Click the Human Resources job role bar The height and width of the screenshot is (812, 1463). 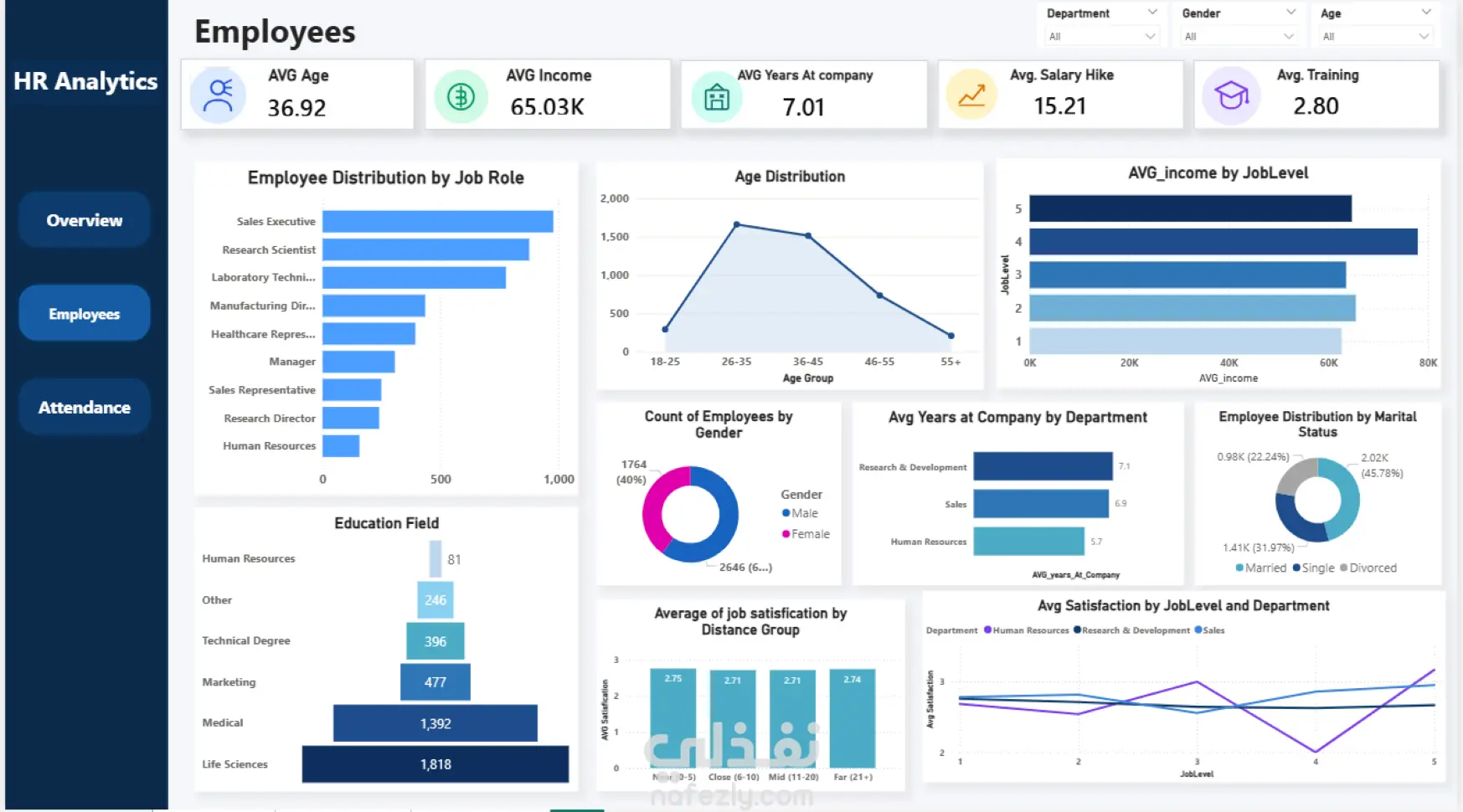click(341, 446)
